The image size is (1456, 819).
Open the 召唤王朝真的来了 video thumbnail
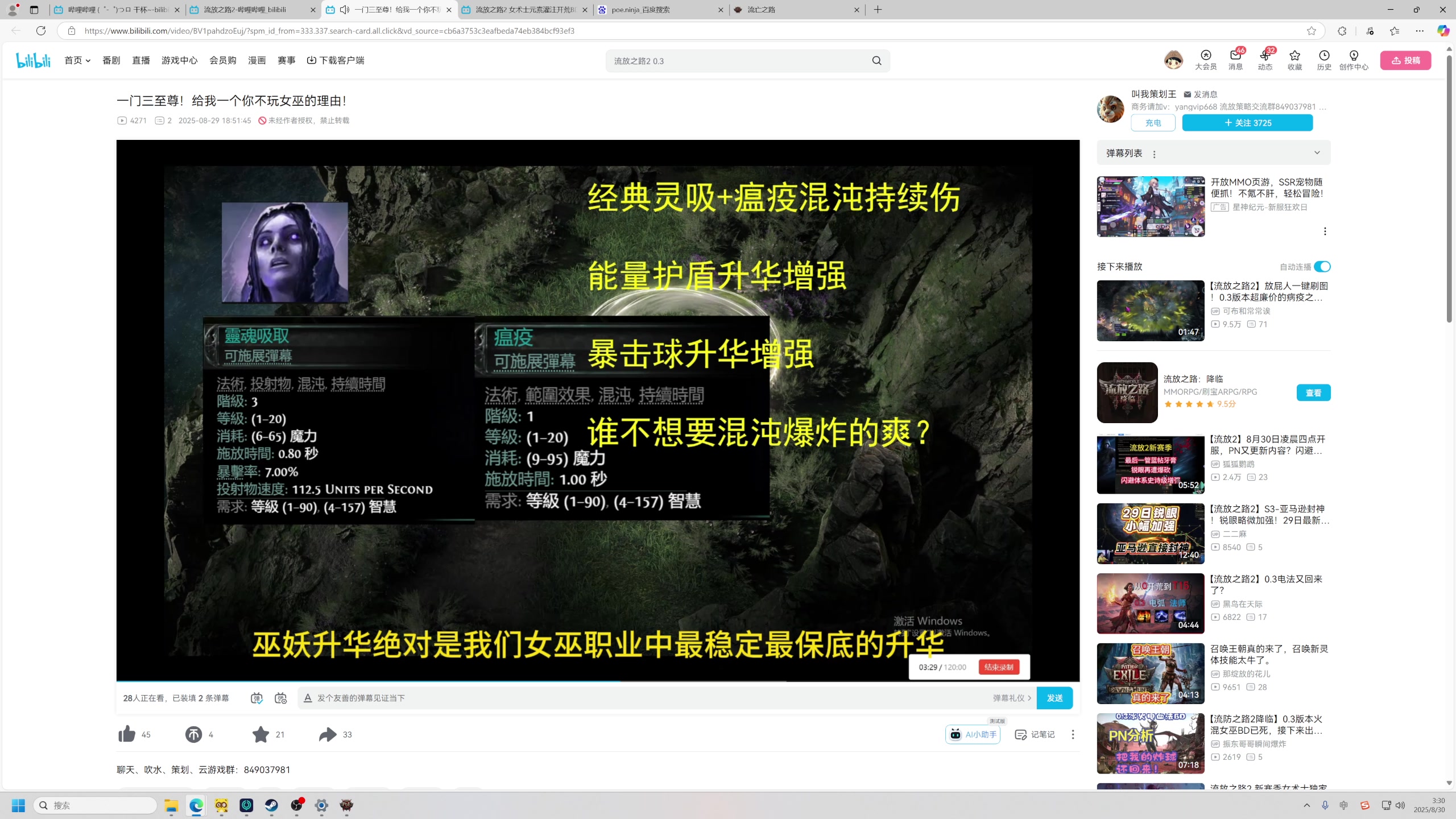(x=1150, y=673)
